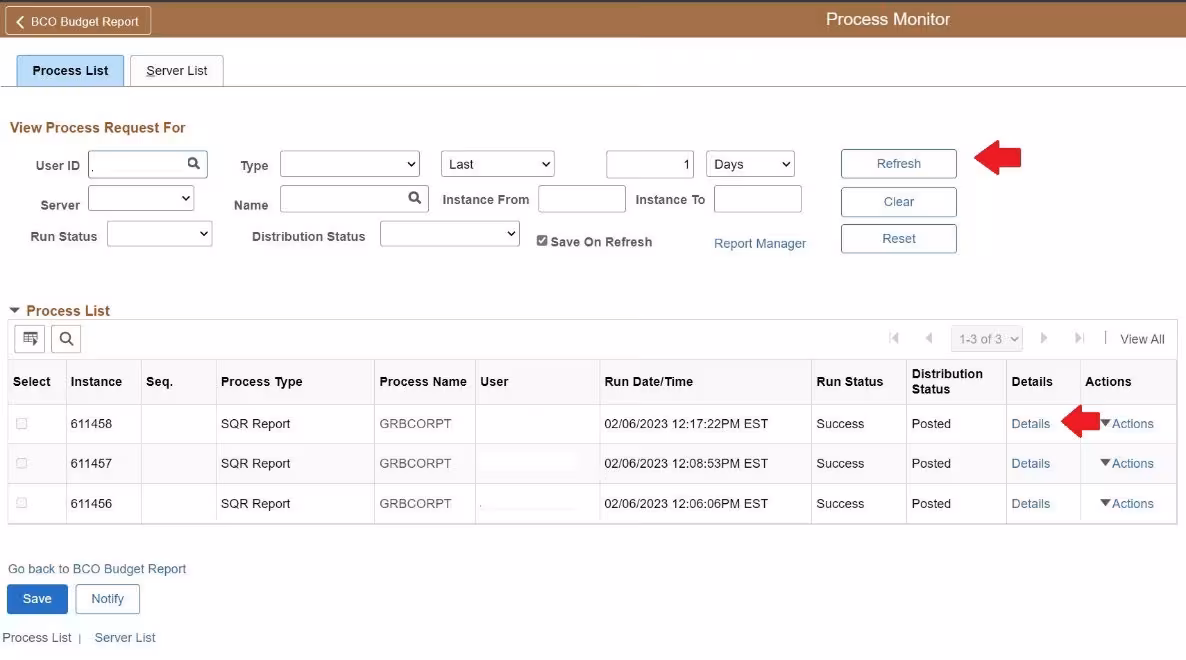Click the blue Save button
This screenshot has height=660, width=1186.
tap(37, 599)
